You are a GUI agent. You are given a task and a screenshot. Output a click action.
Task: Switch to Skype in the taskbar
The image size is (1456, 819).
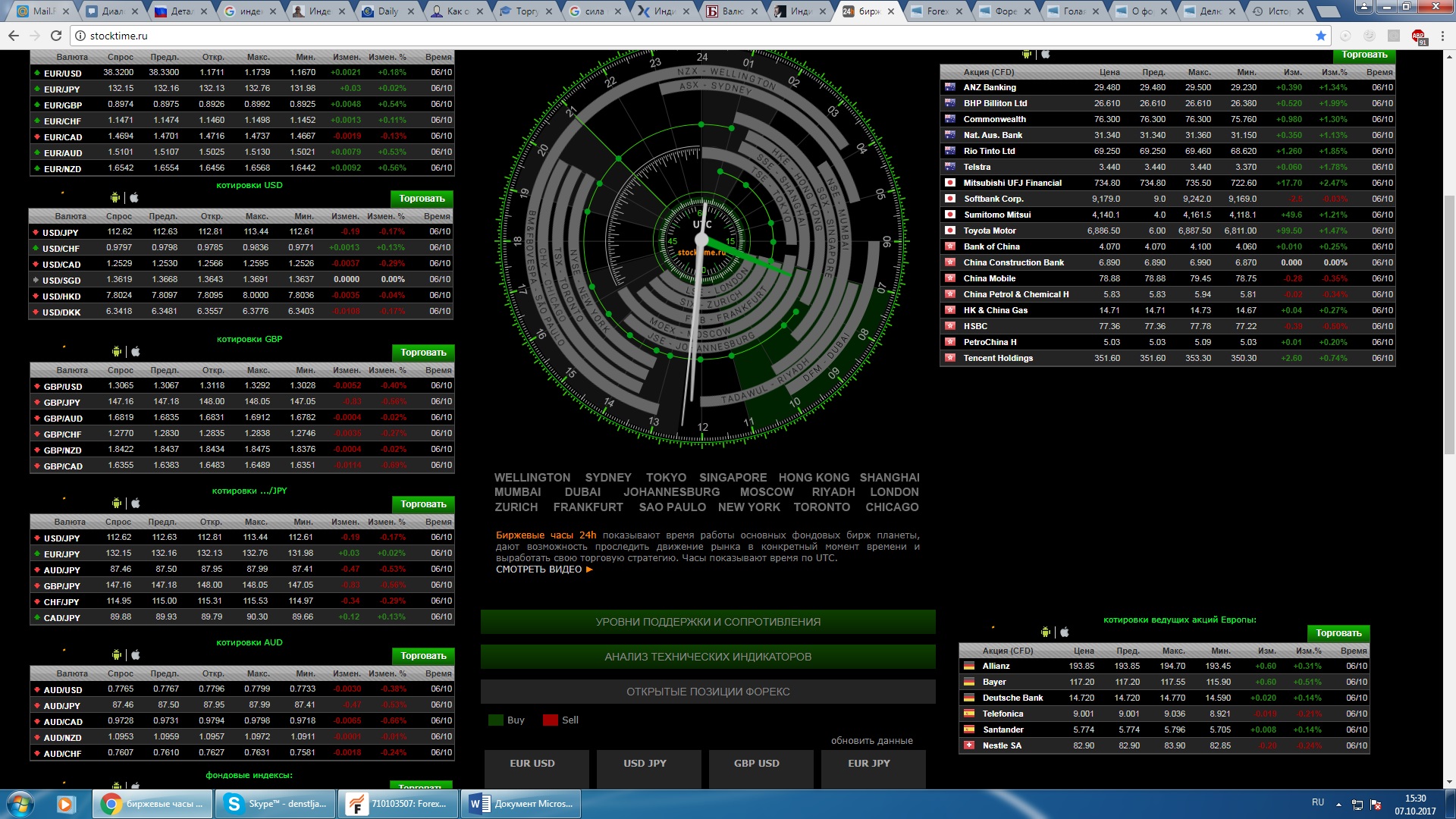coord(276,804)
